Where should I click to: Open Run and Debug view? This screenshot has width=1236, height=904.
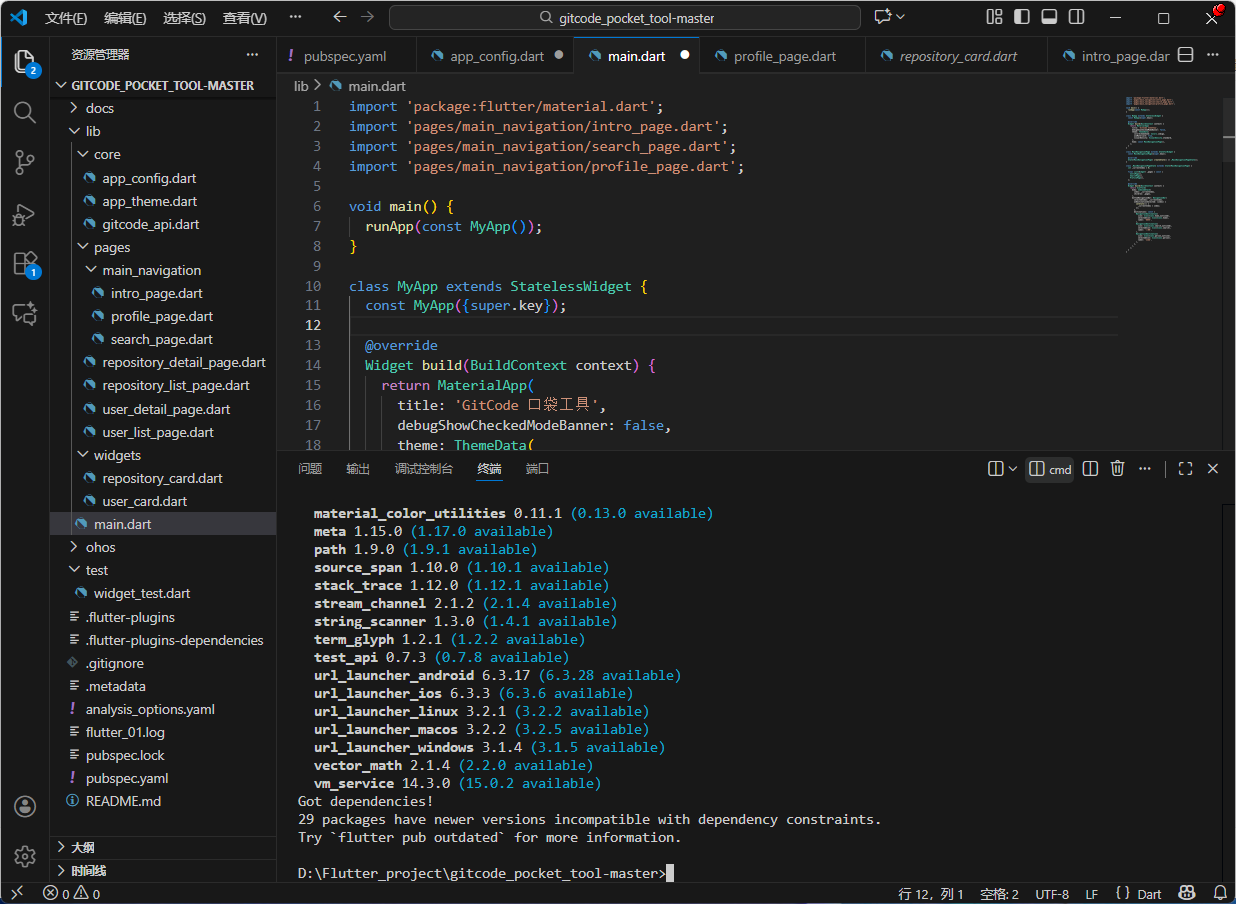(x=25, y=214)
